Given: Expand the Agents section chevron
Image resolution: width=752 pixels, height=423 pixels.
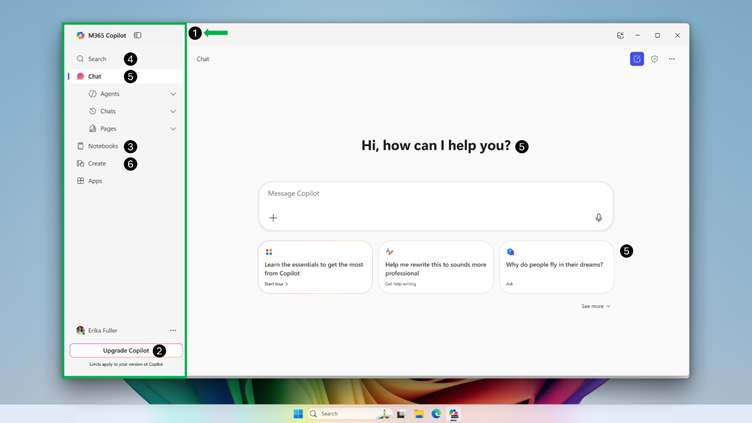Looking at the screenshot, I should tap(173, 94).
